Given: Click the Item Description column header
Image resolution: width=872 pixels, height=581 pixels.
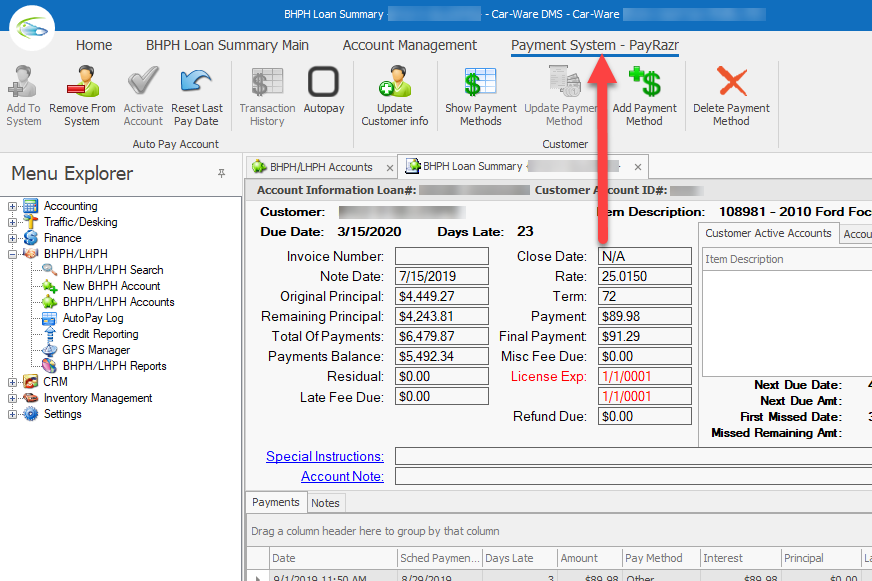Looking at the screenshot, I should click(787, 259).
